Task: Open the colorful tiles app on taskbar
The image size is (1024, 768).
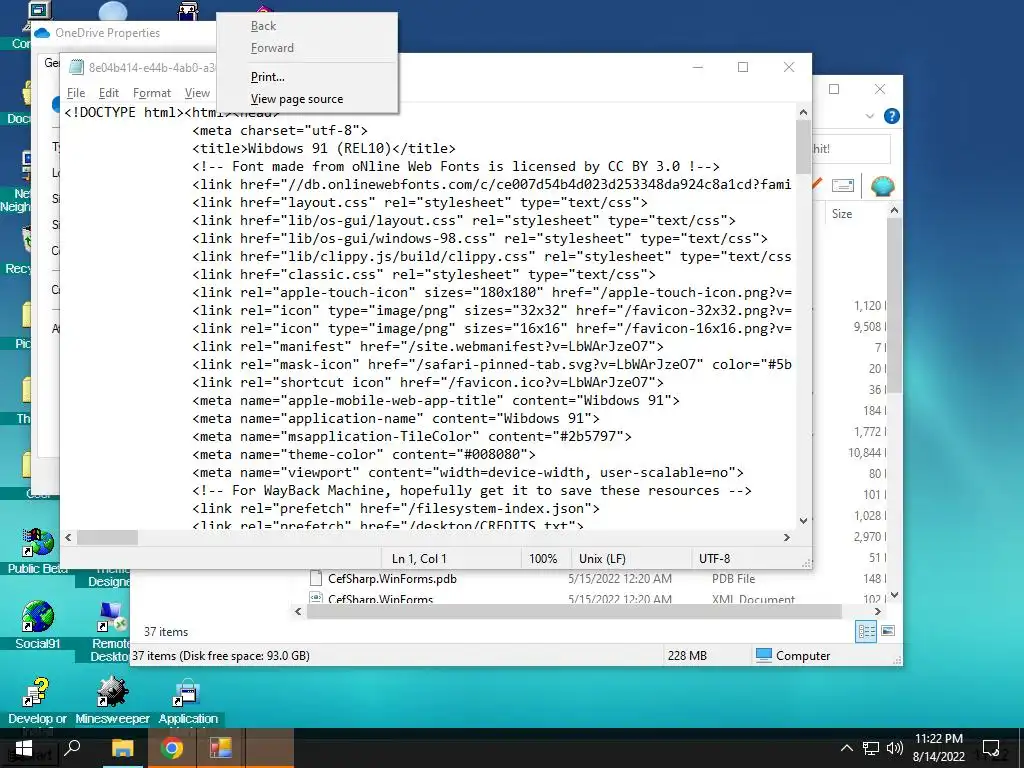Action: (221, 748)
